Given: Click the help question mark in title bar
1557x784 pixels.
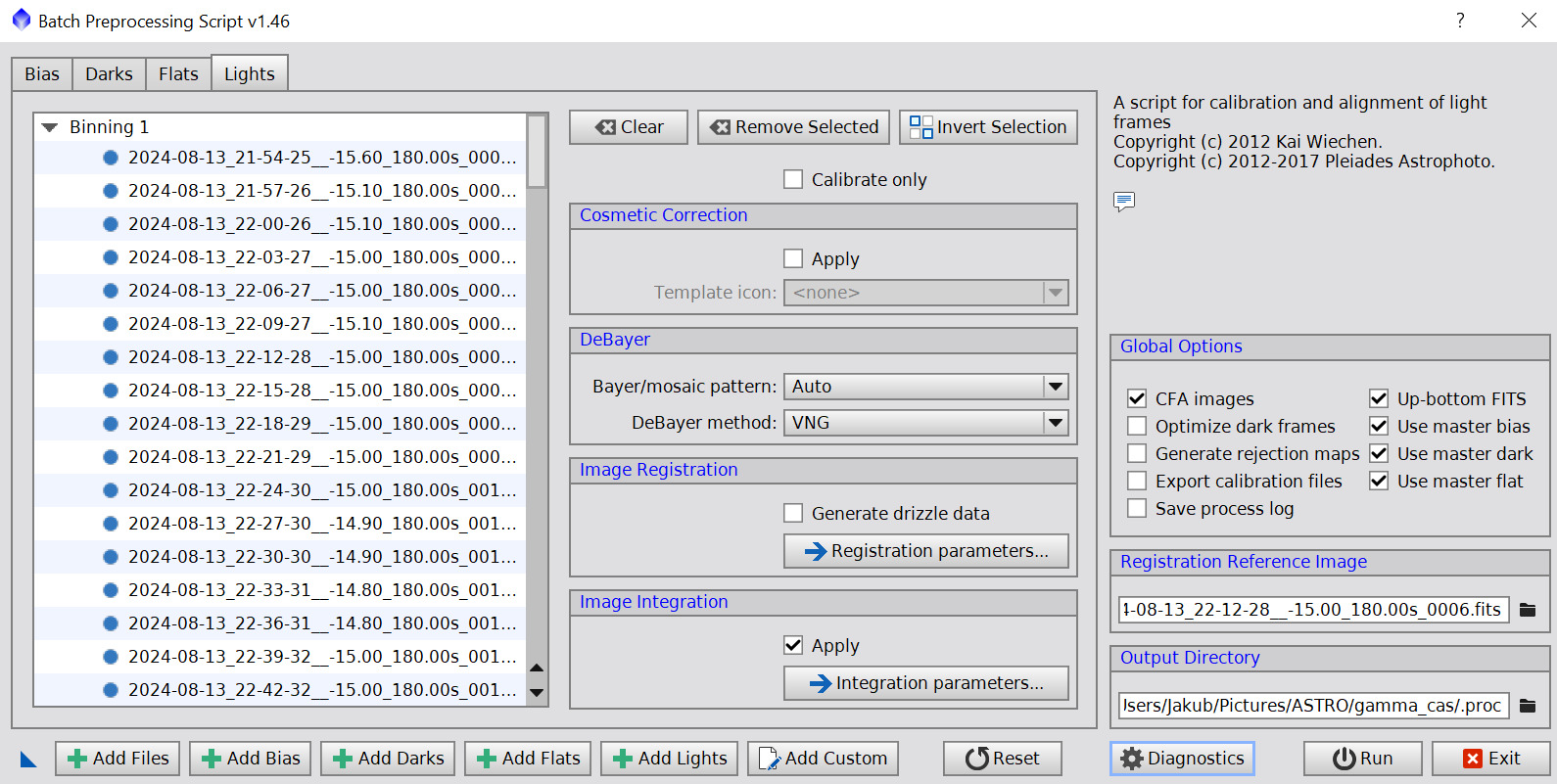Looking at the screenshot, I should click(1460, 21).
